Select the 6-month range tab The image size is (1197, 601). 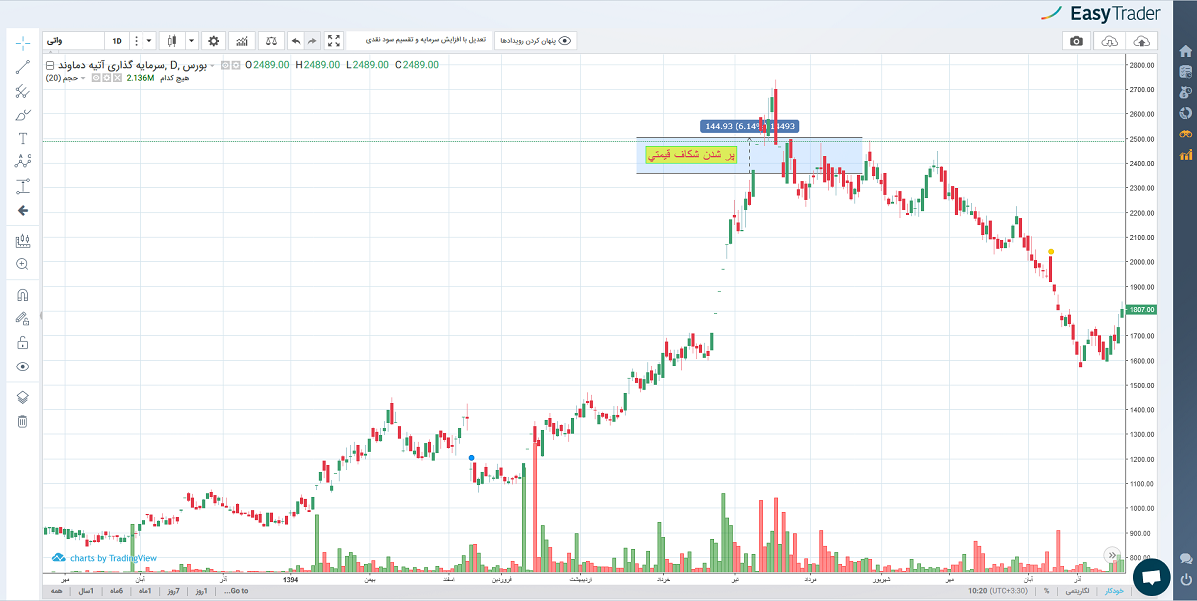coord(116,591)
